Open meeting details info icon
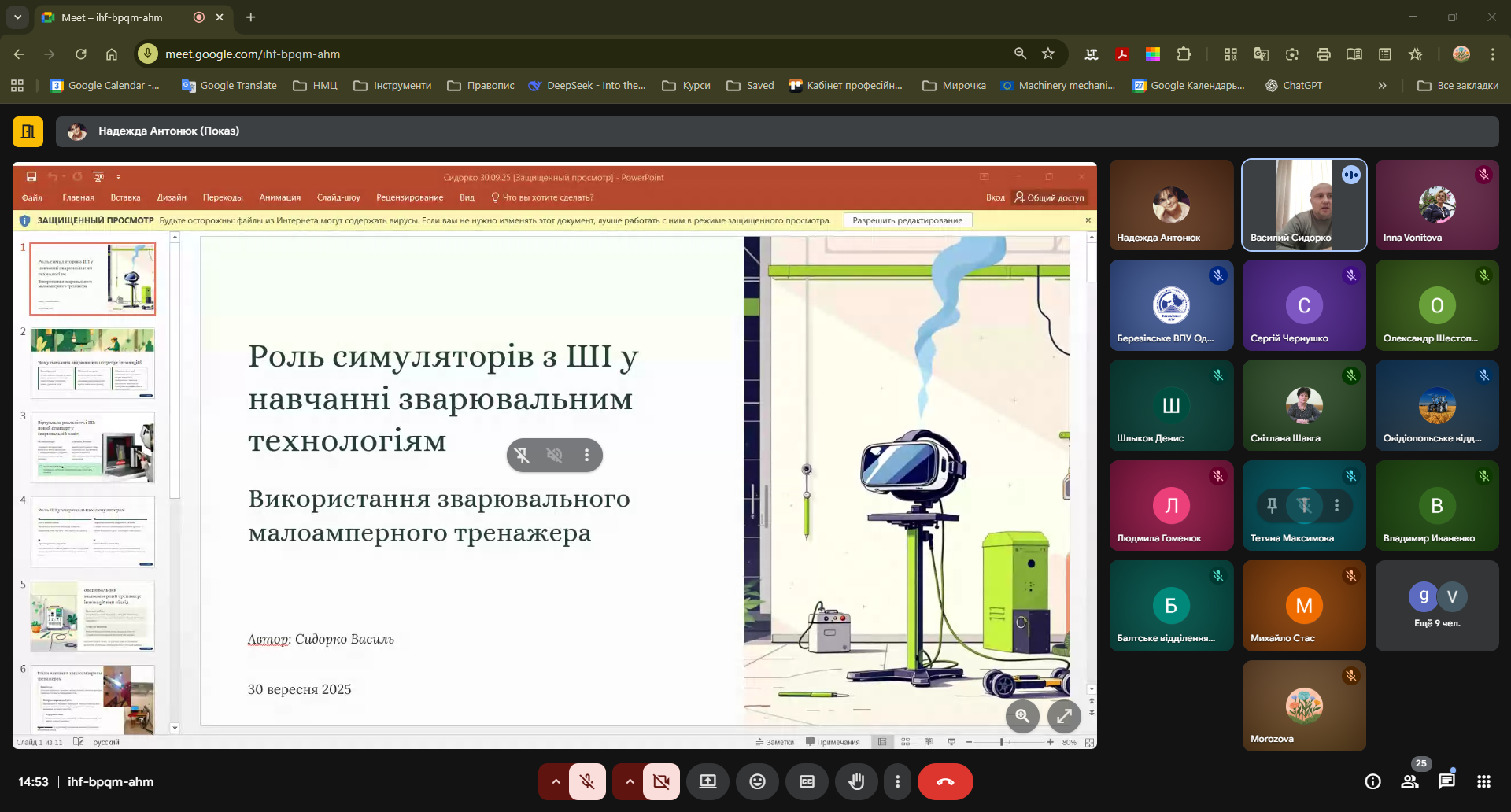 click(1372, 781)
